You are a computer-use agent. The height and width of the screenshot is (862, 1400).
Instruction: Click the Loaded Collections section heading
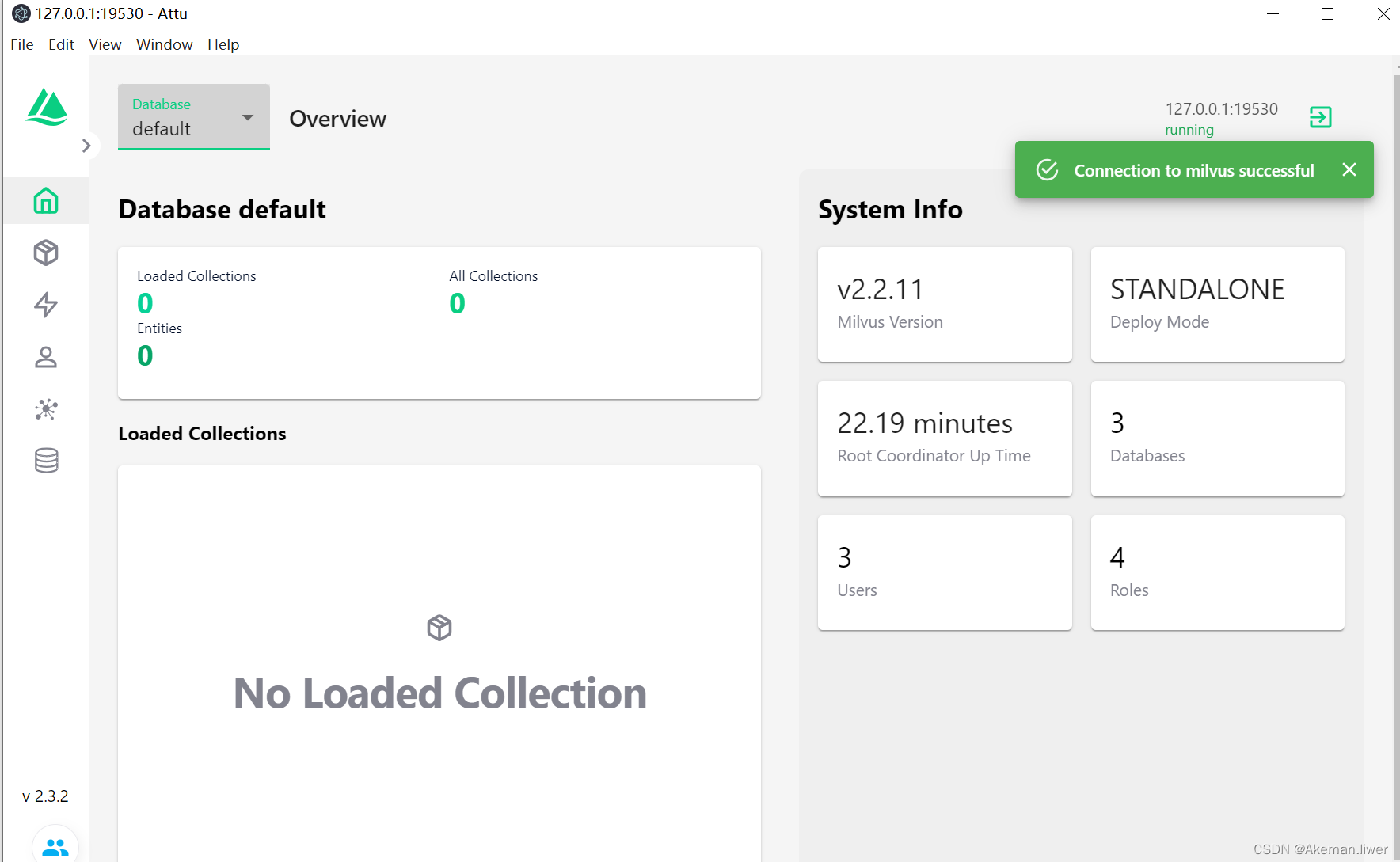[202, 434]
